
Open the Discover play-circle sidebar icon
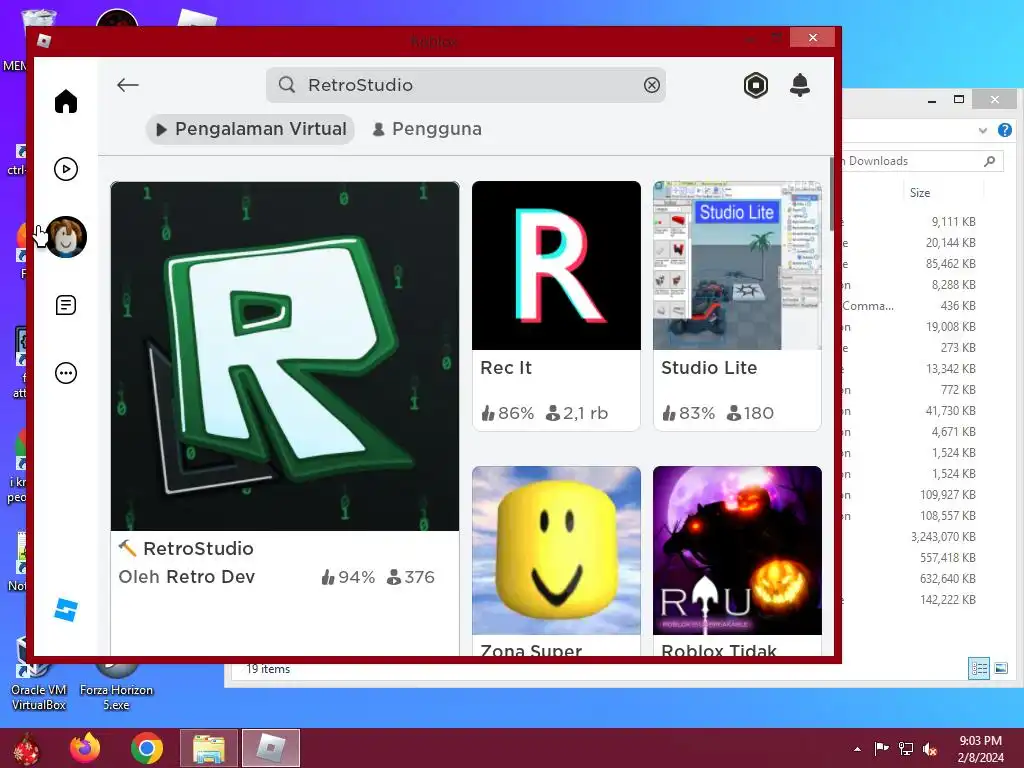[66, 169]
